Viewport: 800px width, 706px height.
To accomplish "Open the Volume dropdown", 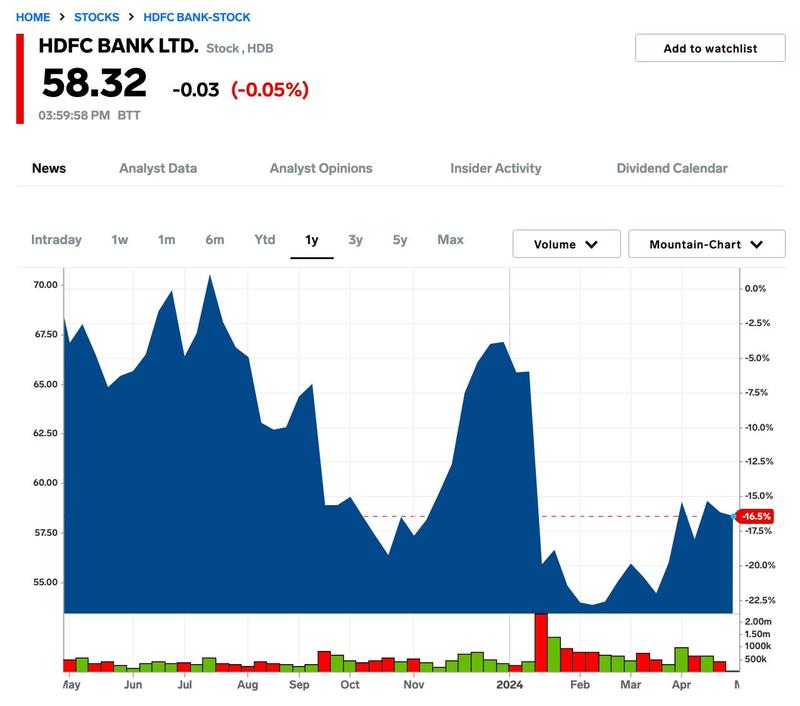I will click(x=566, y=244).
